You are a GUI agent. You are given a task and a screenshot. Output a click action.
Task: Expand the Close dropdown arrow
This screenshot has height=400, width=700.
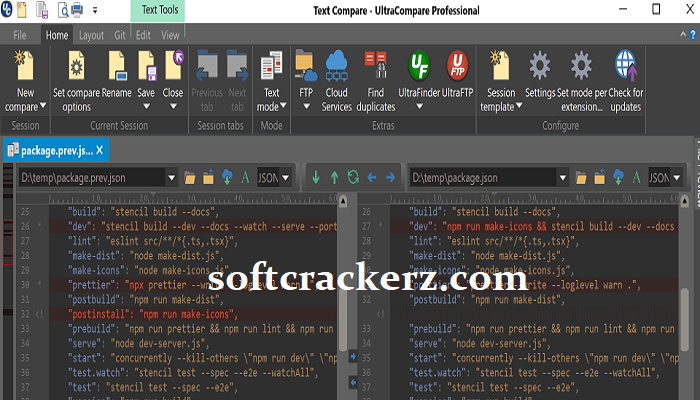173,106
